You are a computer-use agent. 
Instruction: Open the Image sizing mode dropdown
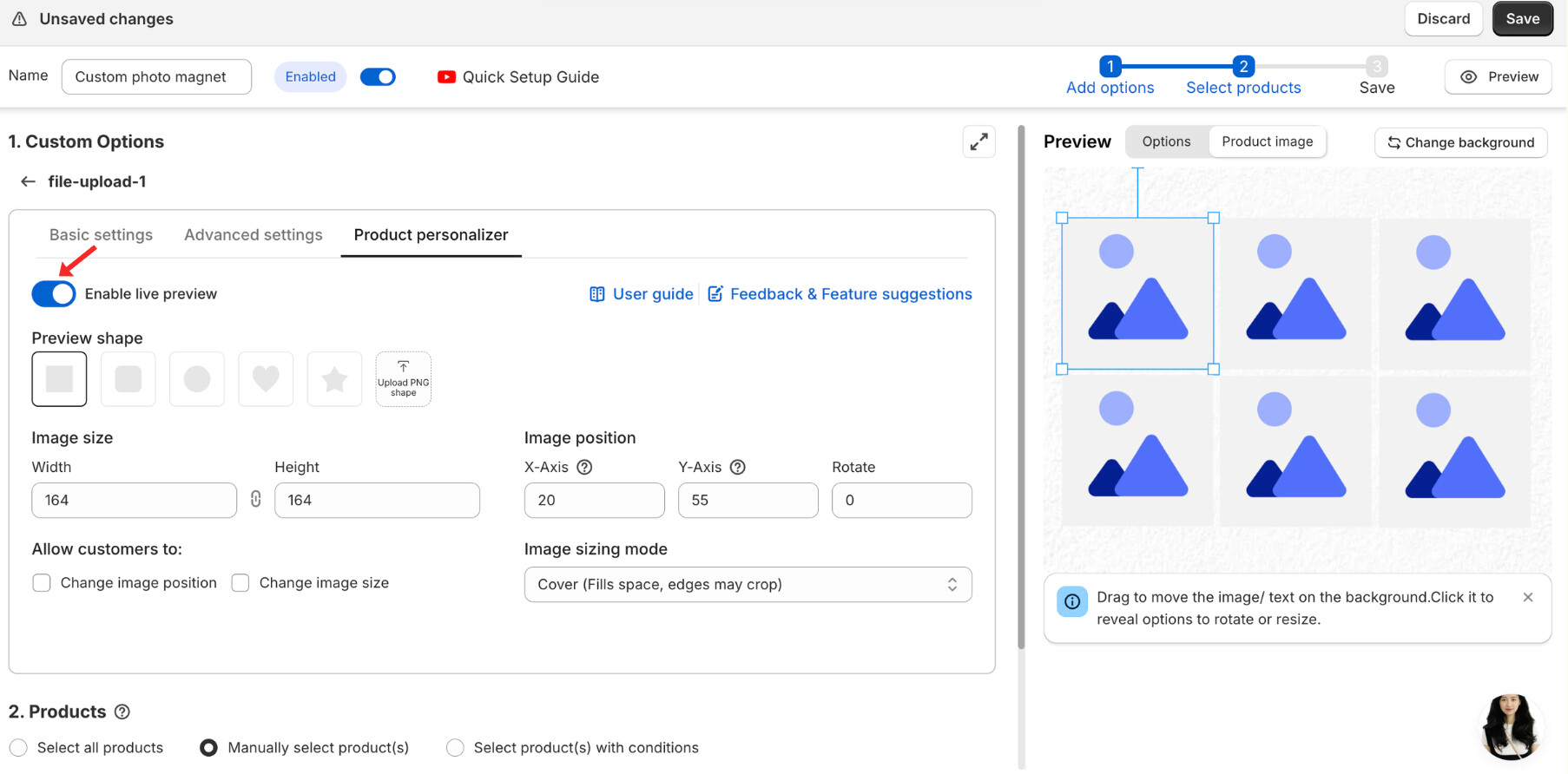tap(748, 585)
